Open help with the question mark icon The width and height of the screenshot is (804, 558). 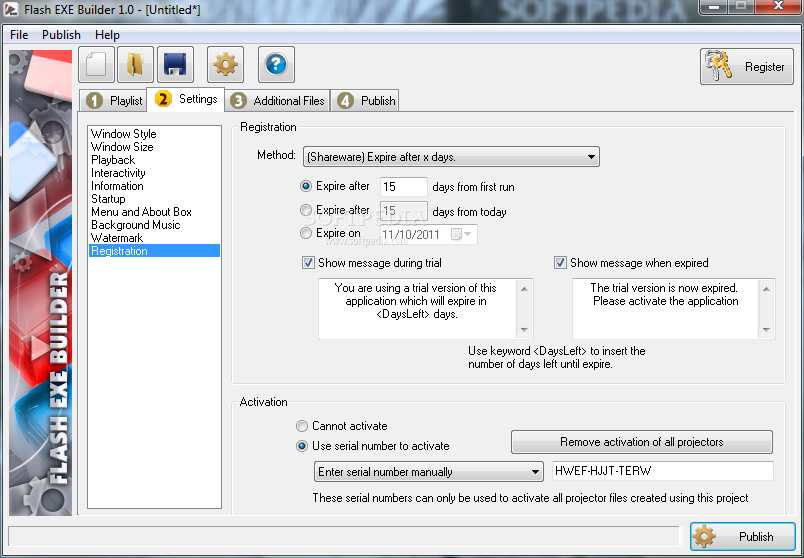(x=276, y=65)
